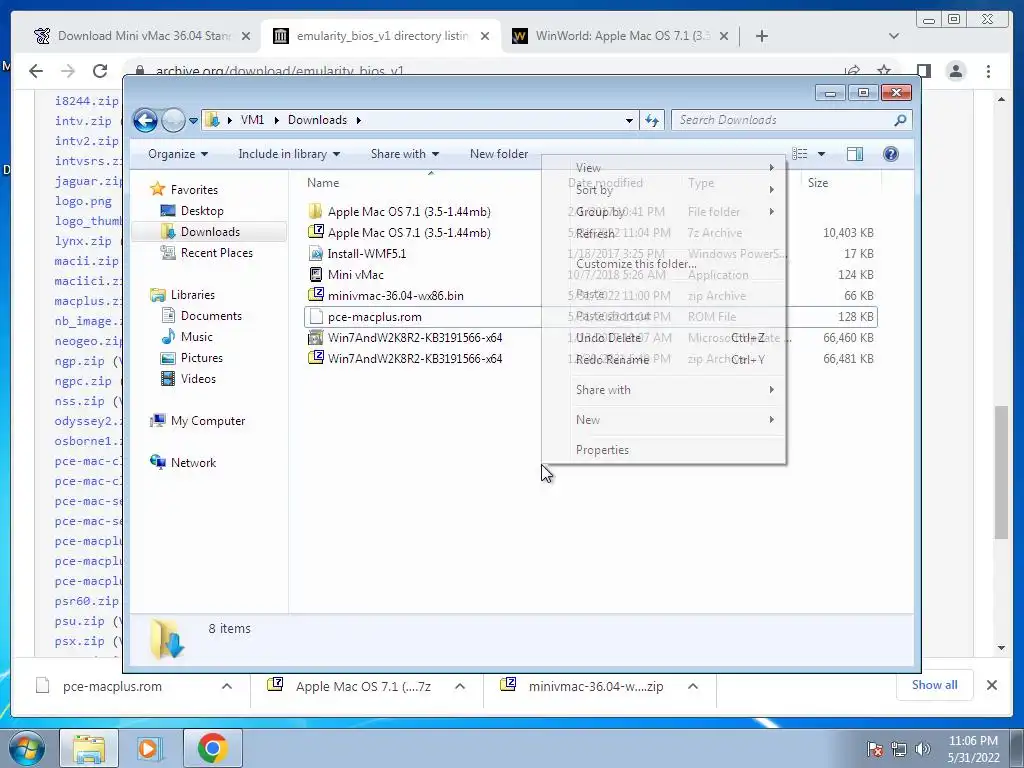
Task: Sort files by the Name column
Action: click(323, 183)
